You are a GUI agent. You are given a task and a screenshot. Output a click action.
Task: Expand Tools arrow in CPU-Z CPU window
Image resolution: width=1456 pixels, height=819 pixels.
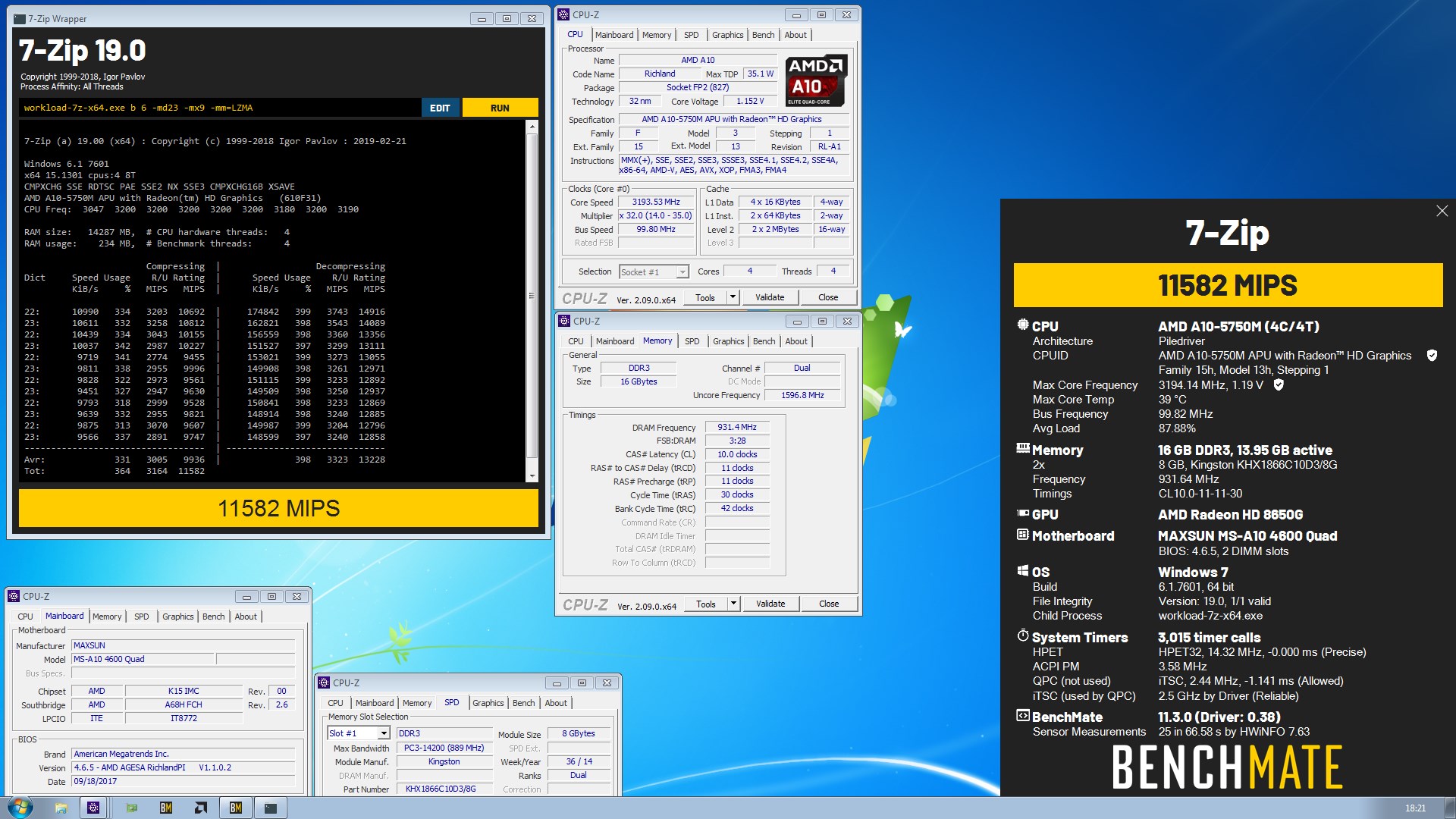click(733, 297)
